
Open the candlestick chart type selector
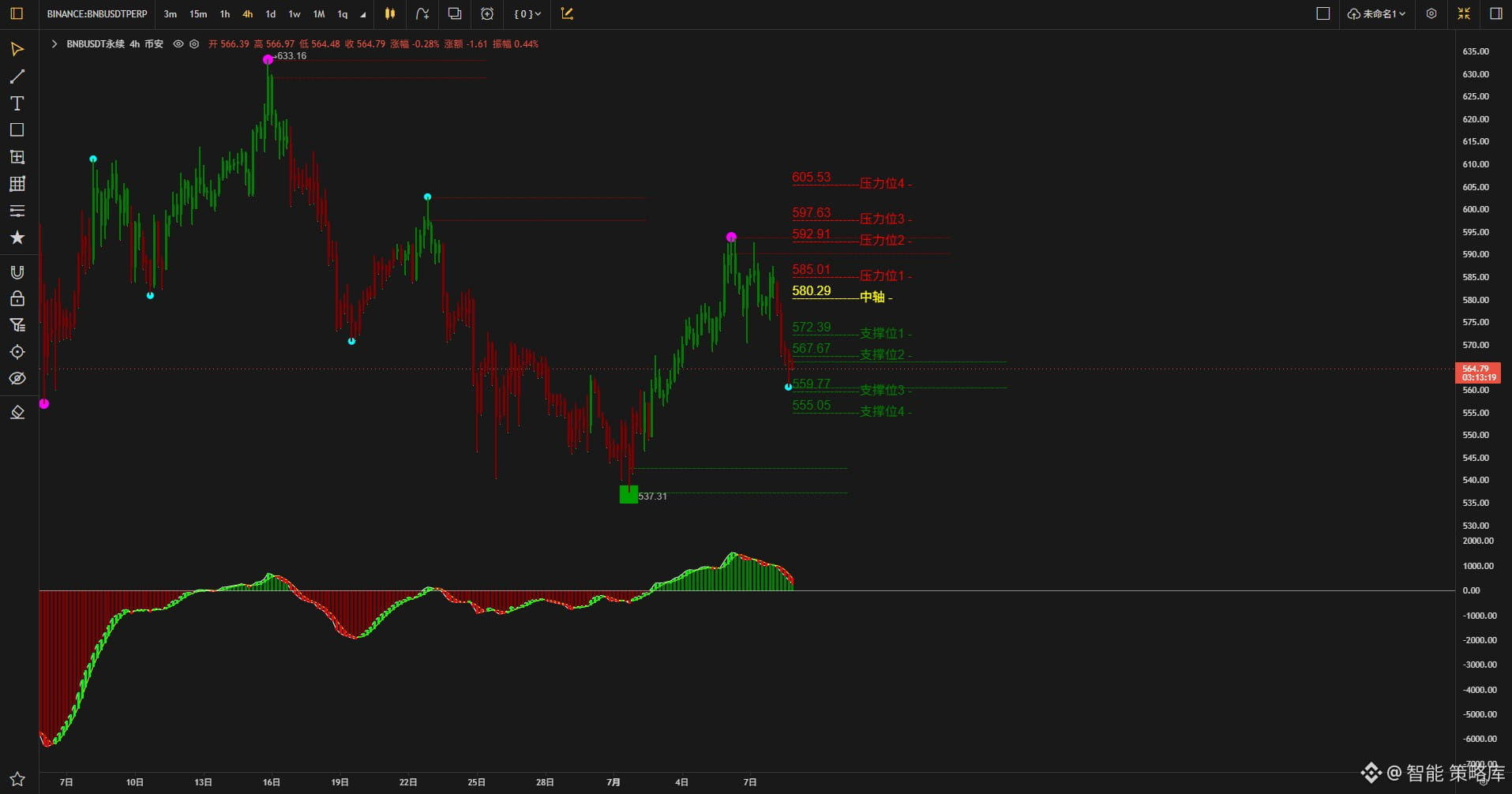coord(389,13)
